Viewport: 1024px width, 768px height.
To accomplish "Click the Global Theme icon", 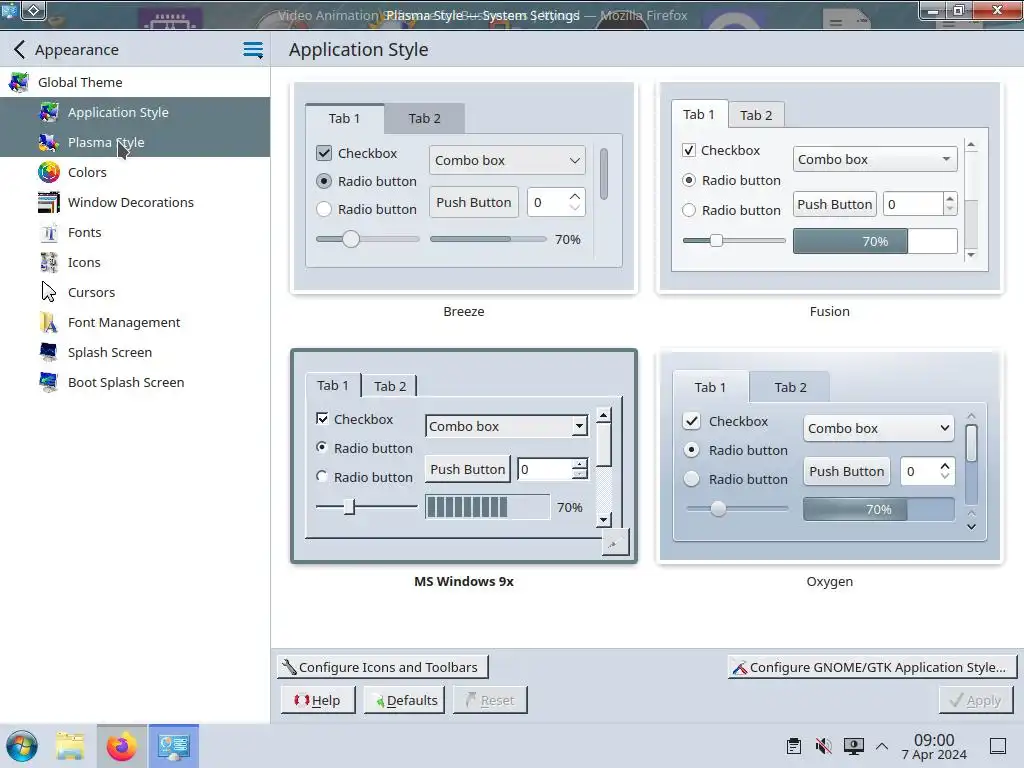I will pyautogui.click(x=18, y=82).
